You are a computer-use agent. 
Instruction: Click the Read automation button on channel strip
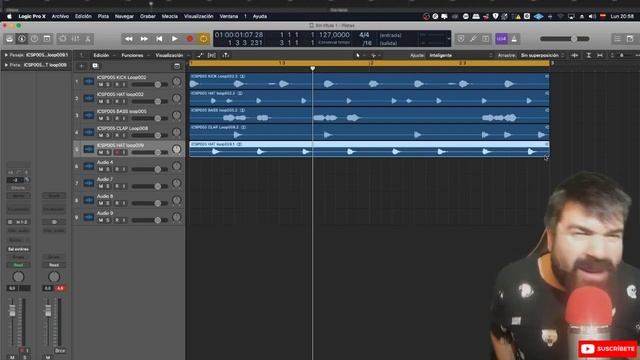tap(18, 265)
